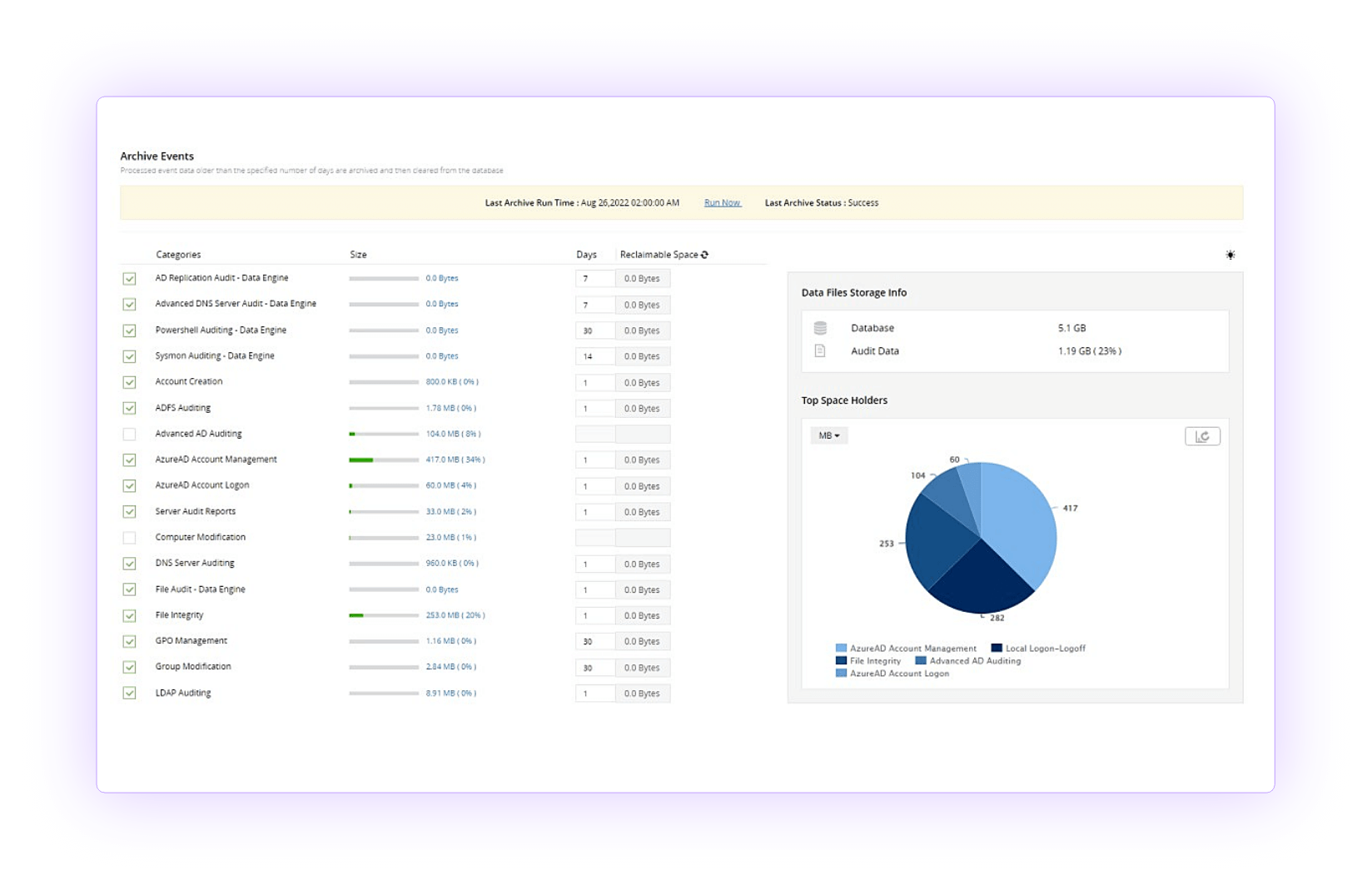Click the 33.0 MB (2%) size link

click(451, 512)
